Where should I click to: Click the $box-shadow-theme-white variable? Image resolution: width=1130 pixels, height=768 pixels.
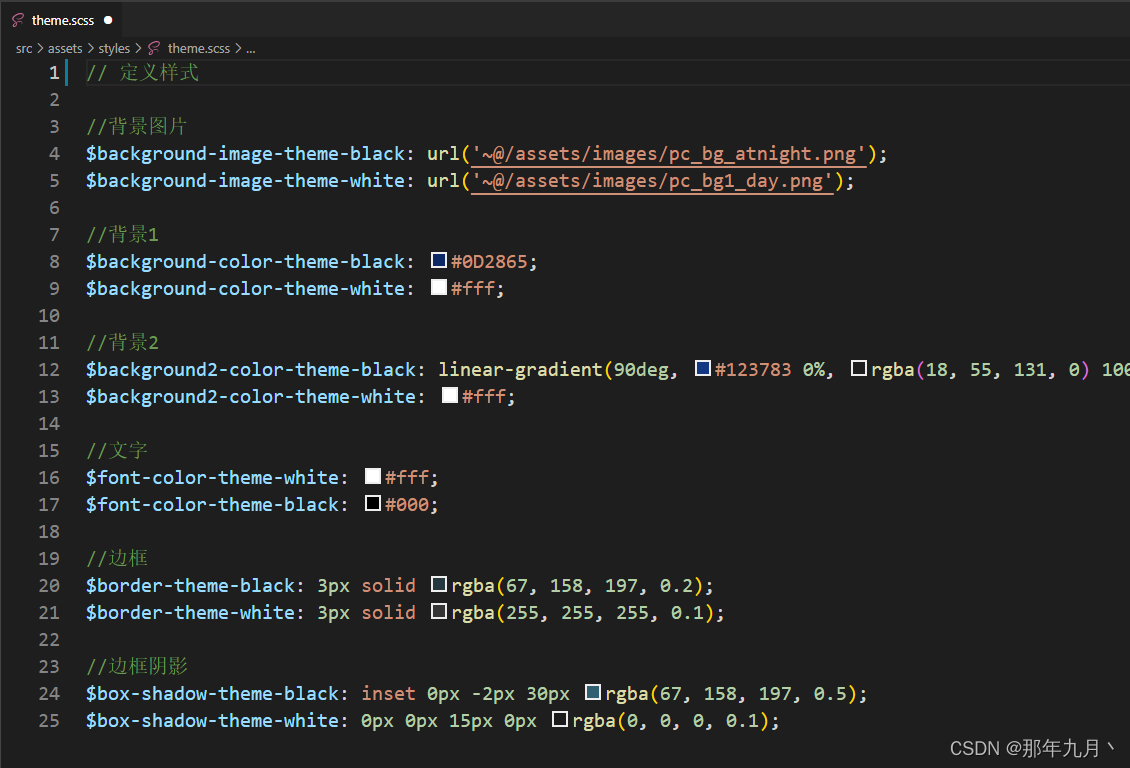coord(212,720)
